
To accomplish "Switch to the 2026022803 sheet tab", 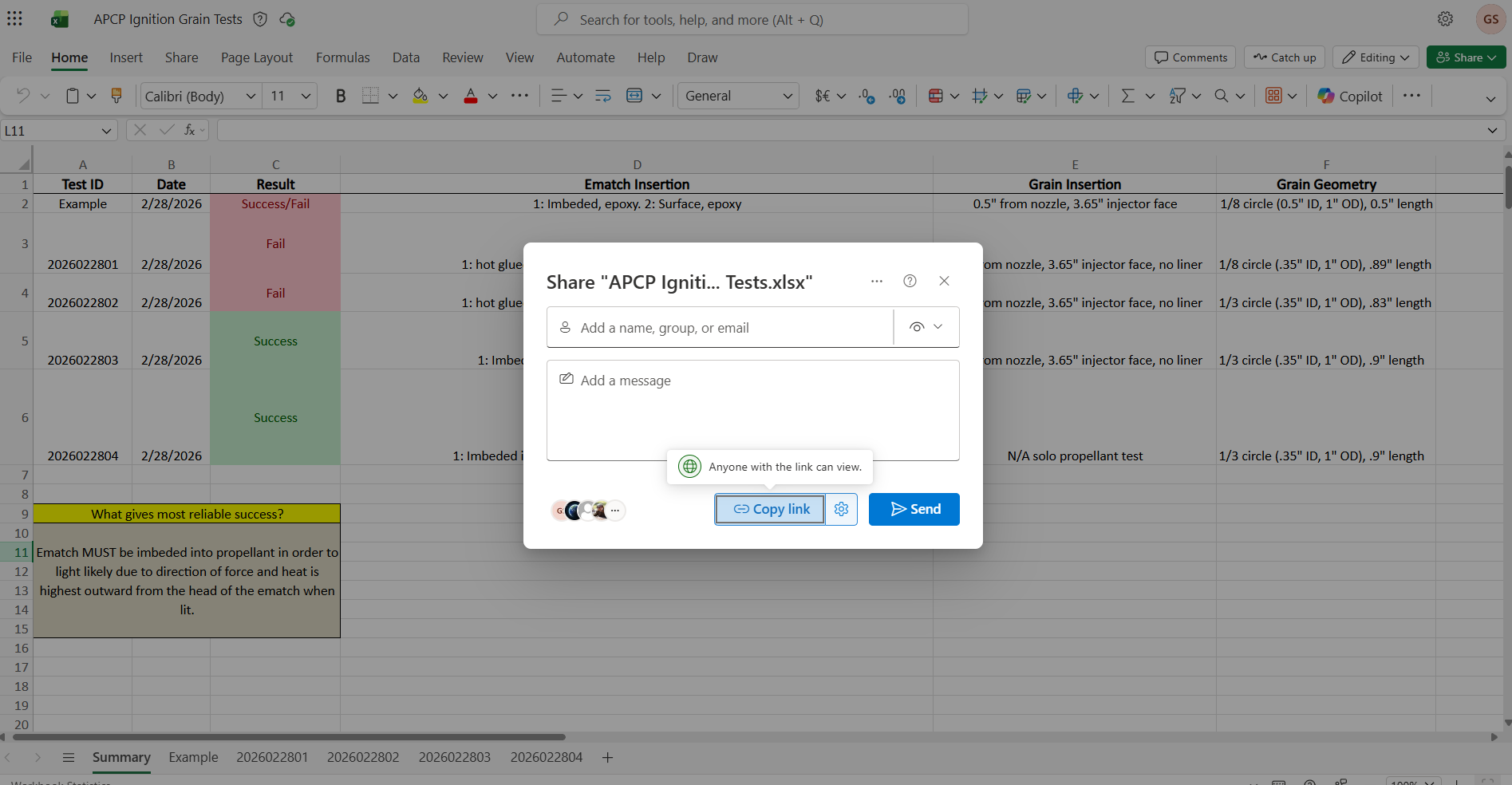I will coord(455,757).
